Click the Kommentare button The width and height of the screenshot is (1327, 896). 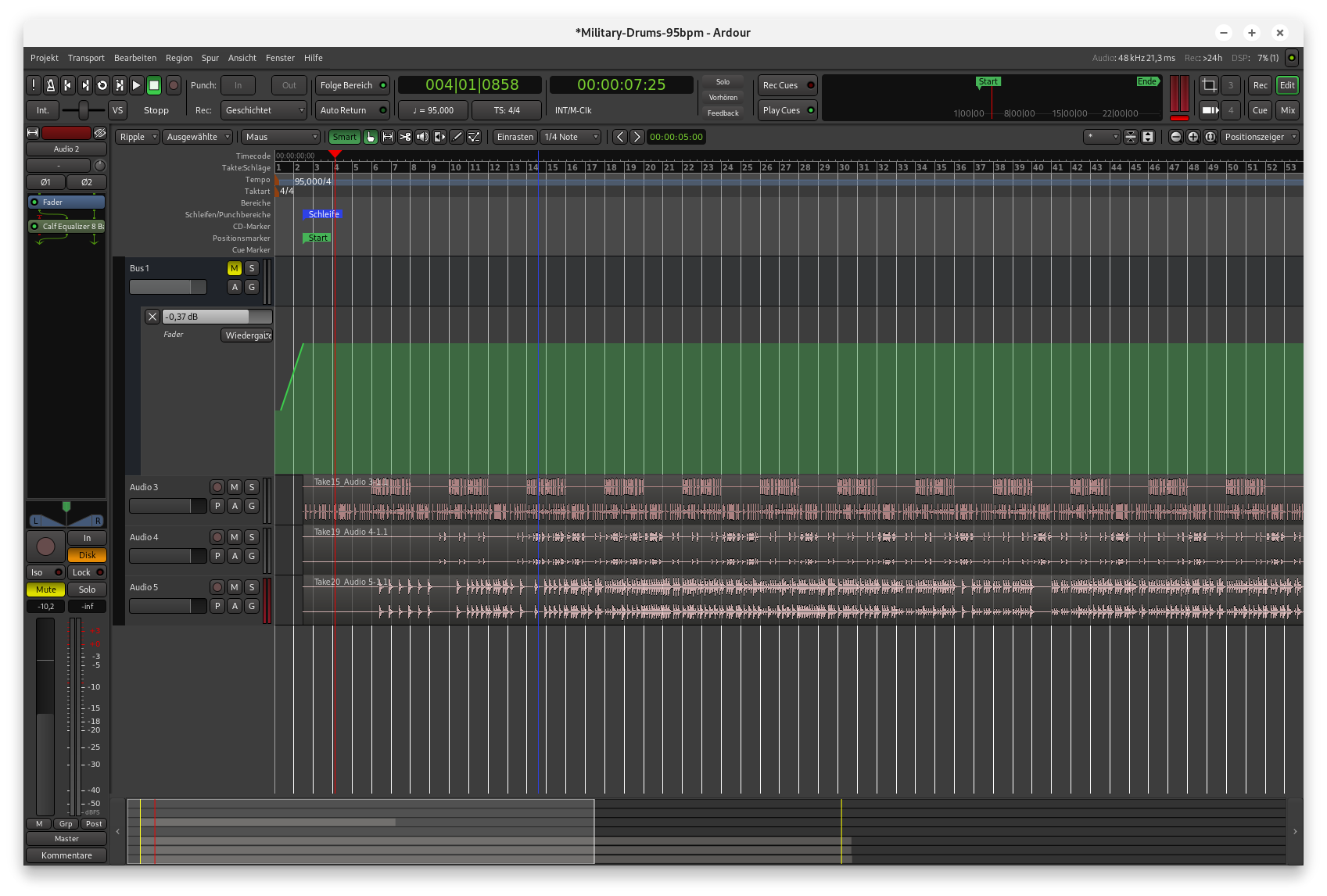66,855
